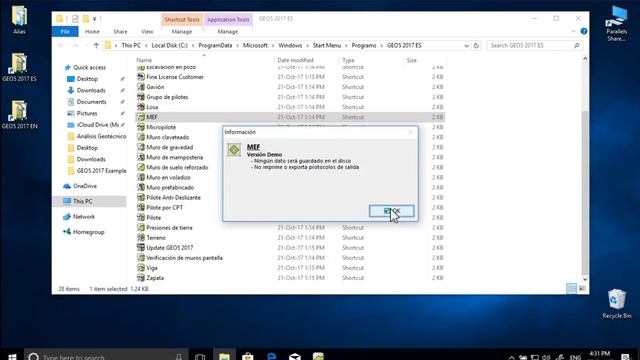Select OneDrive in navigation pane
This screenshot has width=640, height=360.
point(84,186)
